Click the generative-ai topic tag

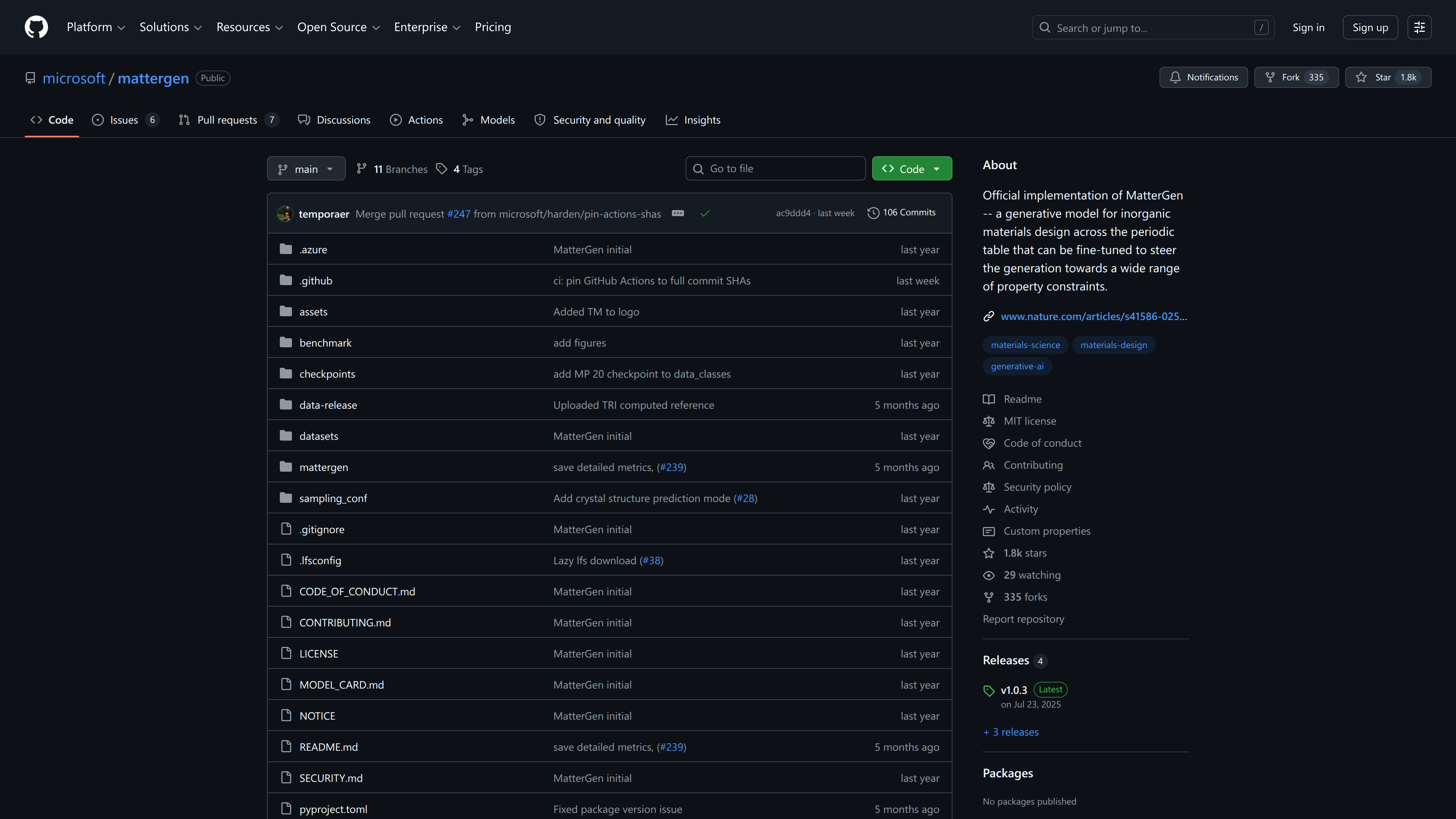(x=1017, y=366)
